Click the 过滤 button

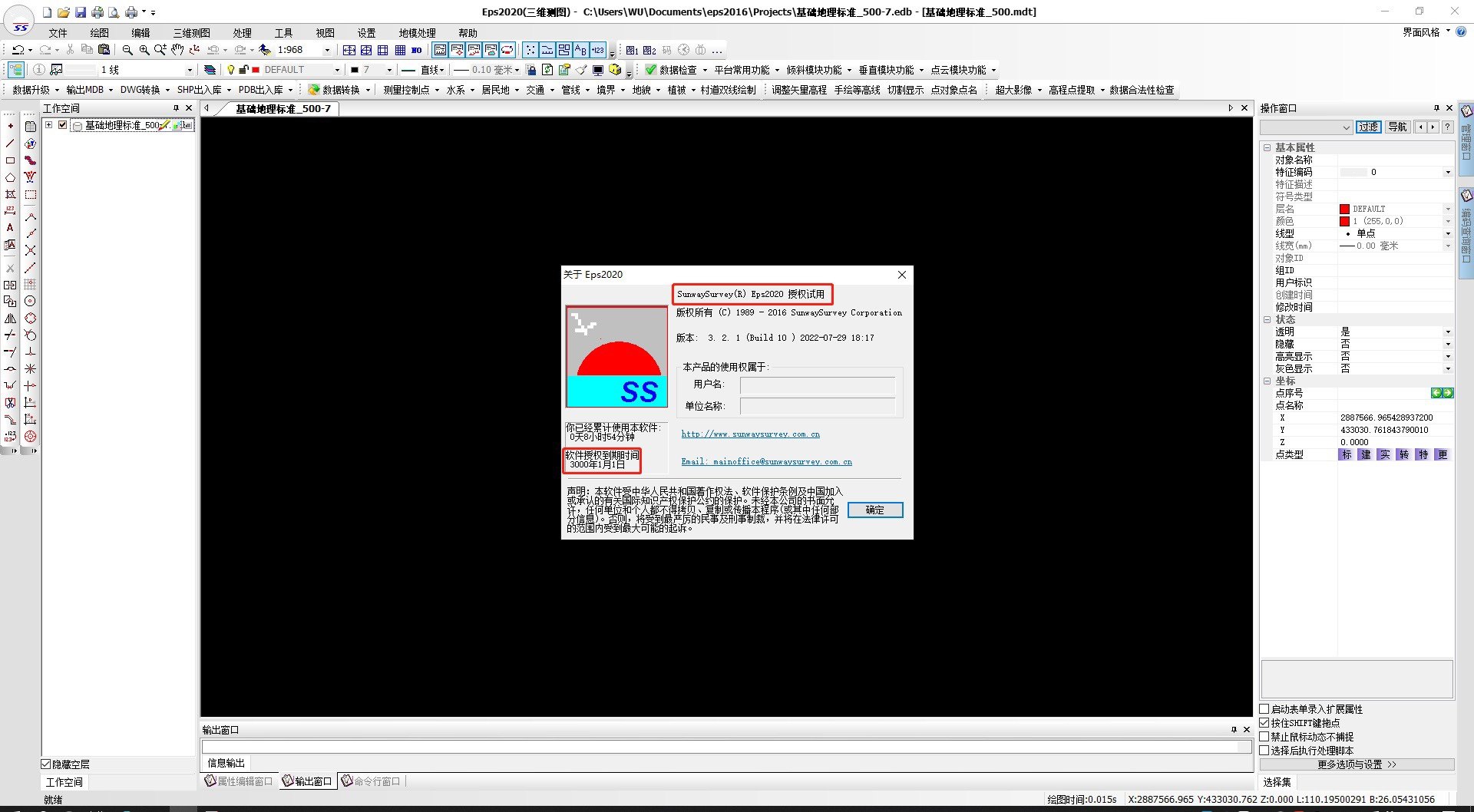[x=1368, y=127]
